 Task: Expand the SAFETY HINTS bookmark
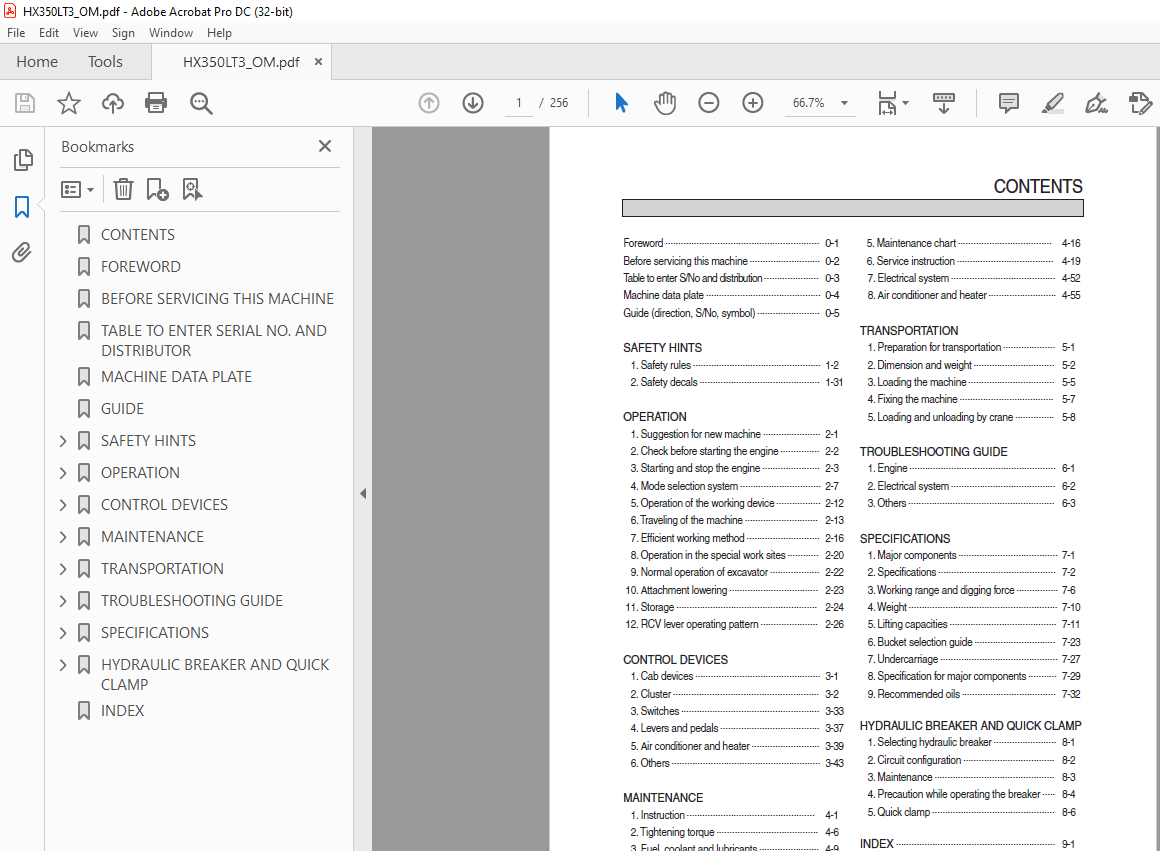tap(63, 441)
